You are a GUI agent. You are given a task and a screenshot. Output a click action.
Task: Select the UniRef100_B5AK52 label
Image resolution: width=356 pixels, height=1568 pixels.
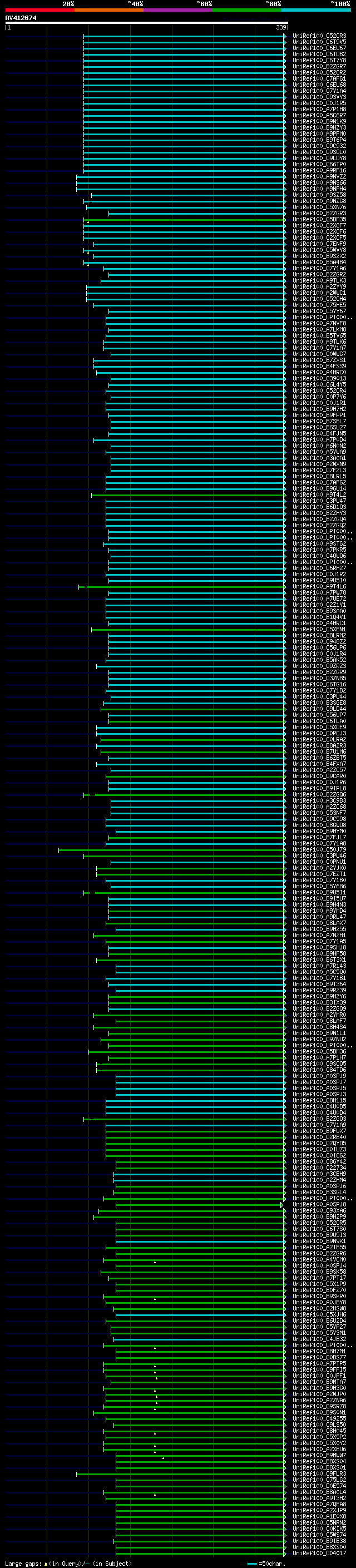coord(319,660)
